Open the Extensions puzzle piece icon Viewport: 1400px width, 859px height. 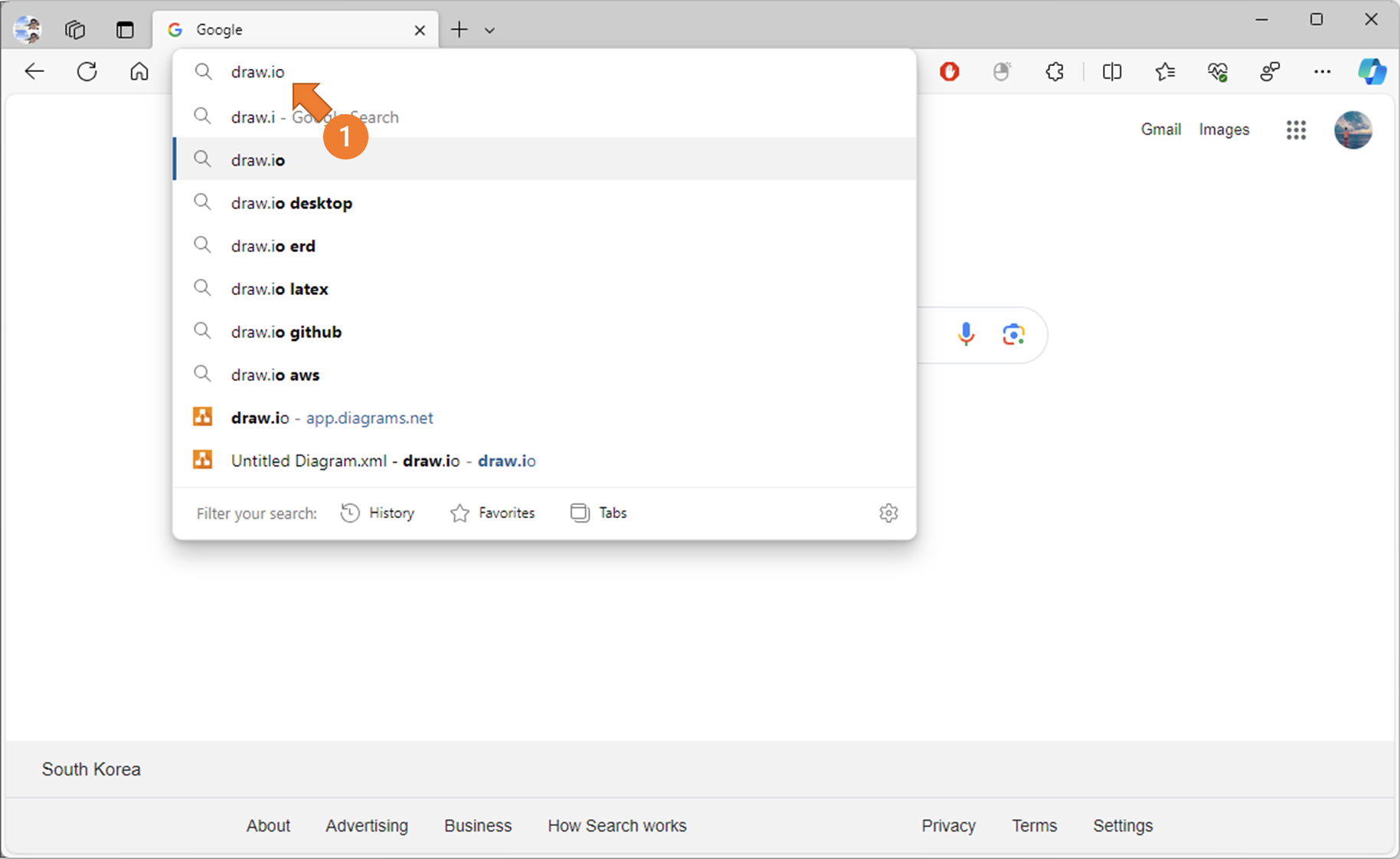coord(1055,72)
